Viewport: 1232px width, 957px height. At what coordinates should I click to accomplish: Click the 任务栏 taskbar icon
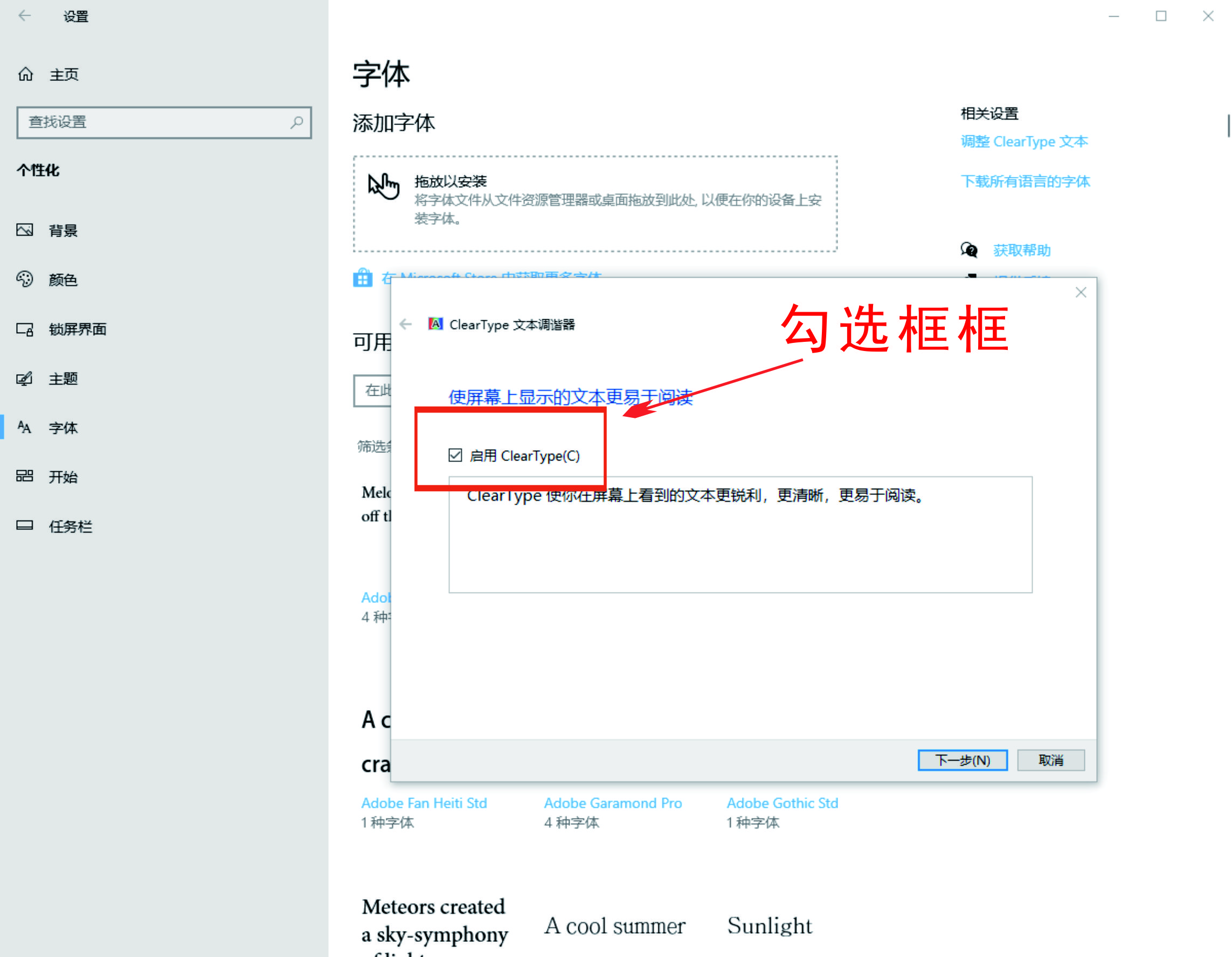coord(25,526)
